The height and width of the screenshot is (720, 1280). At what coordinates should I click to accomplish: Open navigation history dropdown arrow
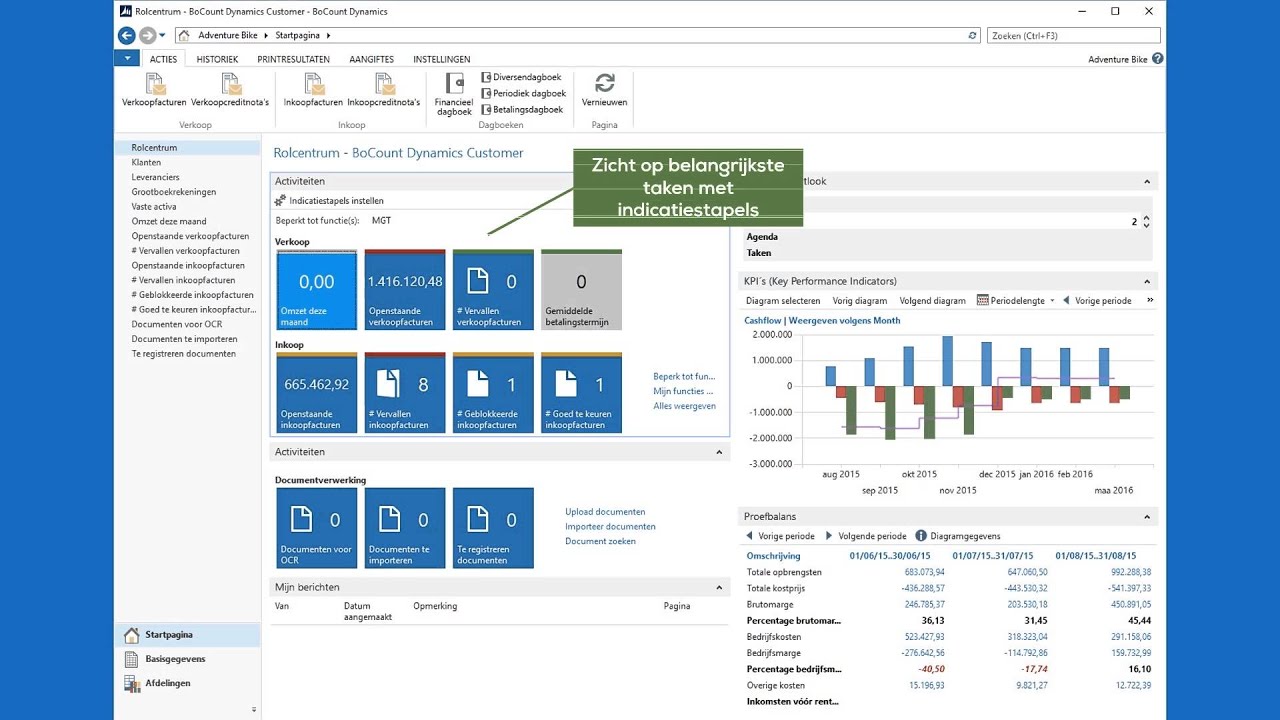point(163,36)
